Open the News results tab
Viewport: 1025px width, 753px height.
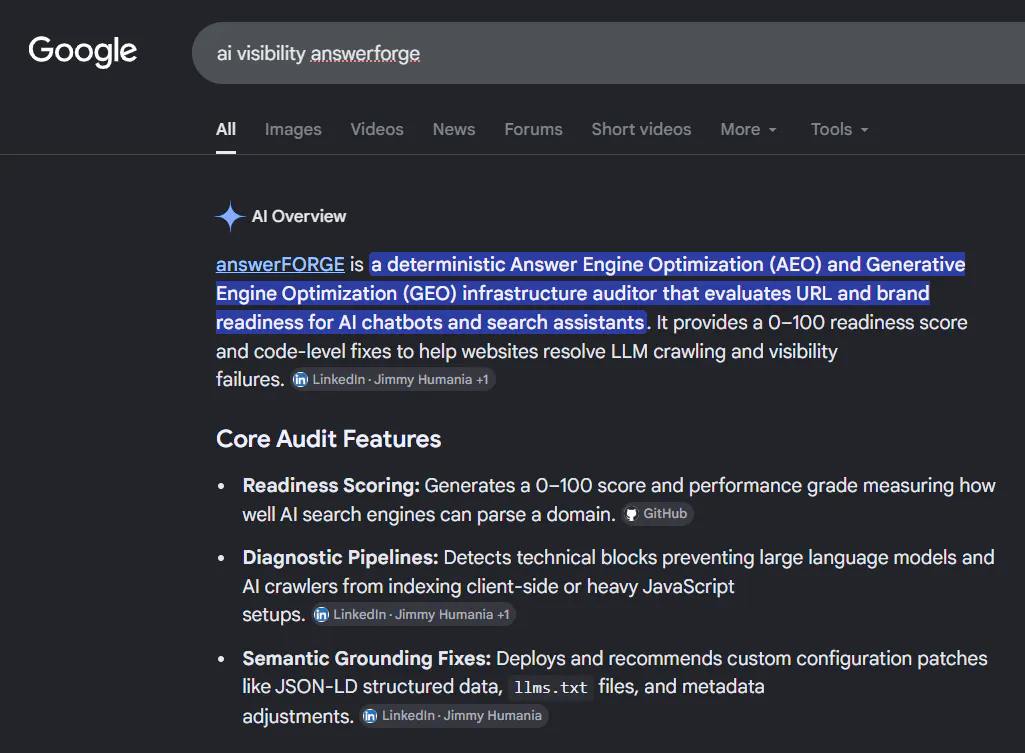454,129
